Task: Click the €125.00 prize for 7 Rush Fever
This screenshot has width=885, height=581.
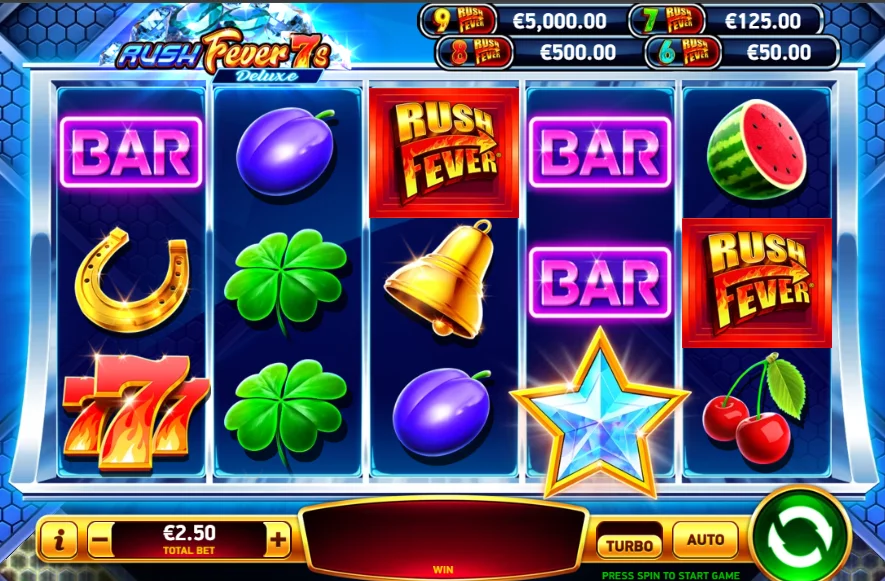Action: (763, 21)
